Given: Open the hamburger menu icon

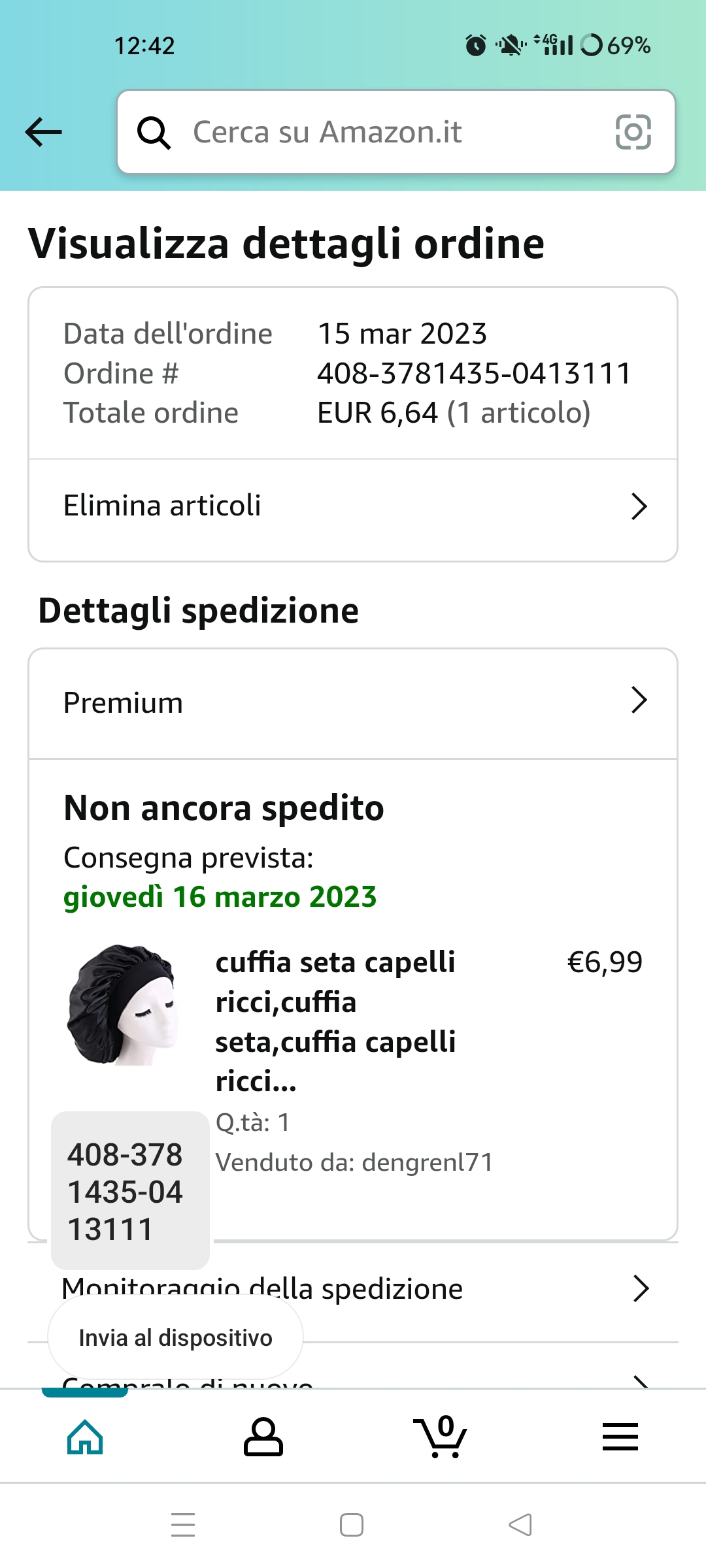Looking at the screenshot, I should pyautogui.click(x=620, y=1437).
